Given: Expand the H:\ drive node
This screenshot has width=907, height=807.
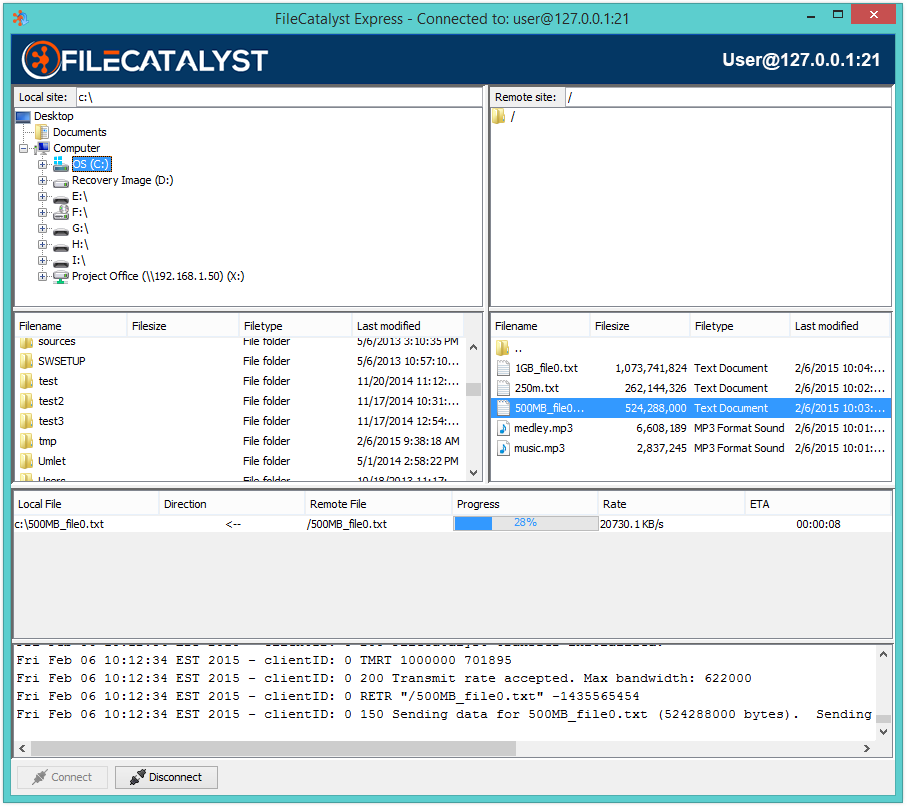Looking at the screenshot, I should [42, 245].
